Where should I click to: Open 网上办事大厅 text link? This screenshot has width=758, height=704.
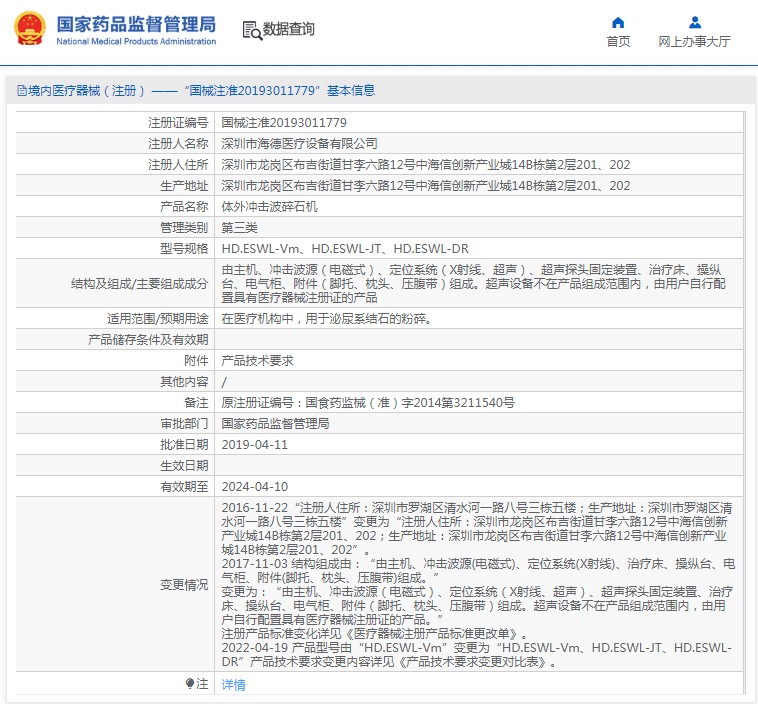click(x=695, y=42)
